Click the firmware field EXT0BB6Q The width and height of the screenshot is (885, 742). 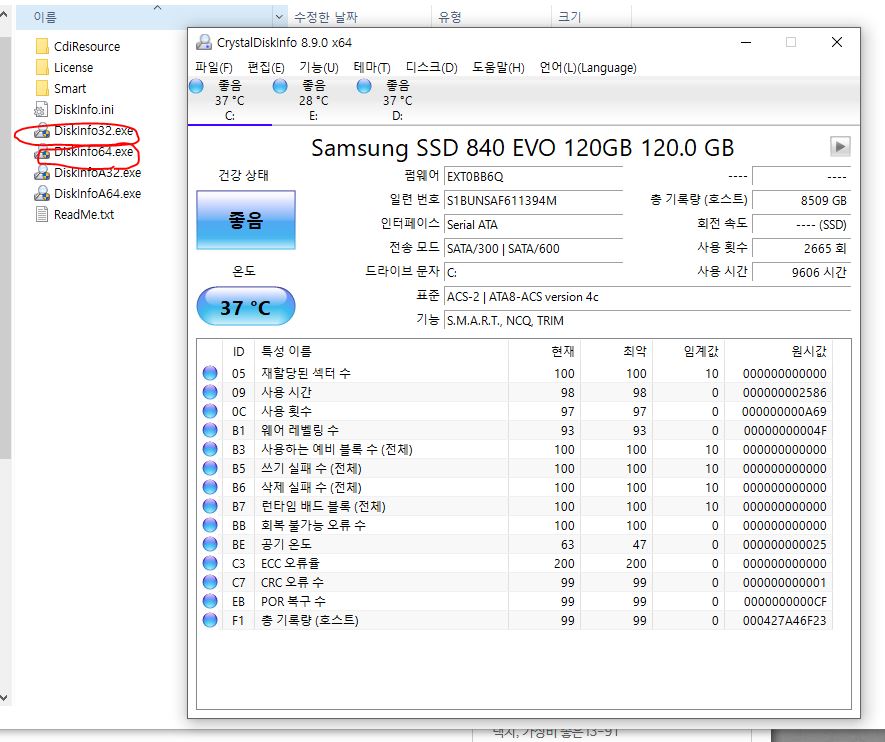click(x=533, y=177)
